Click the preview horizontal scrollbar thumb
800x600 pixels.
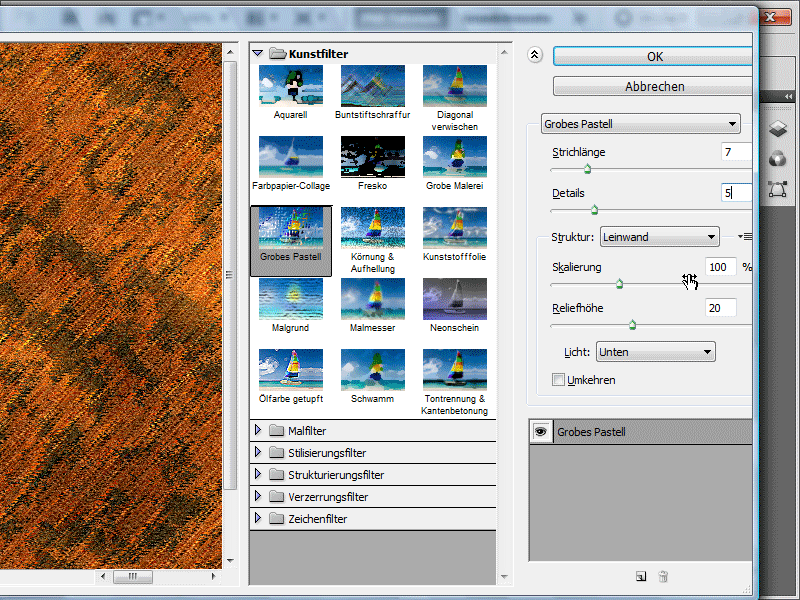[133, 577]
